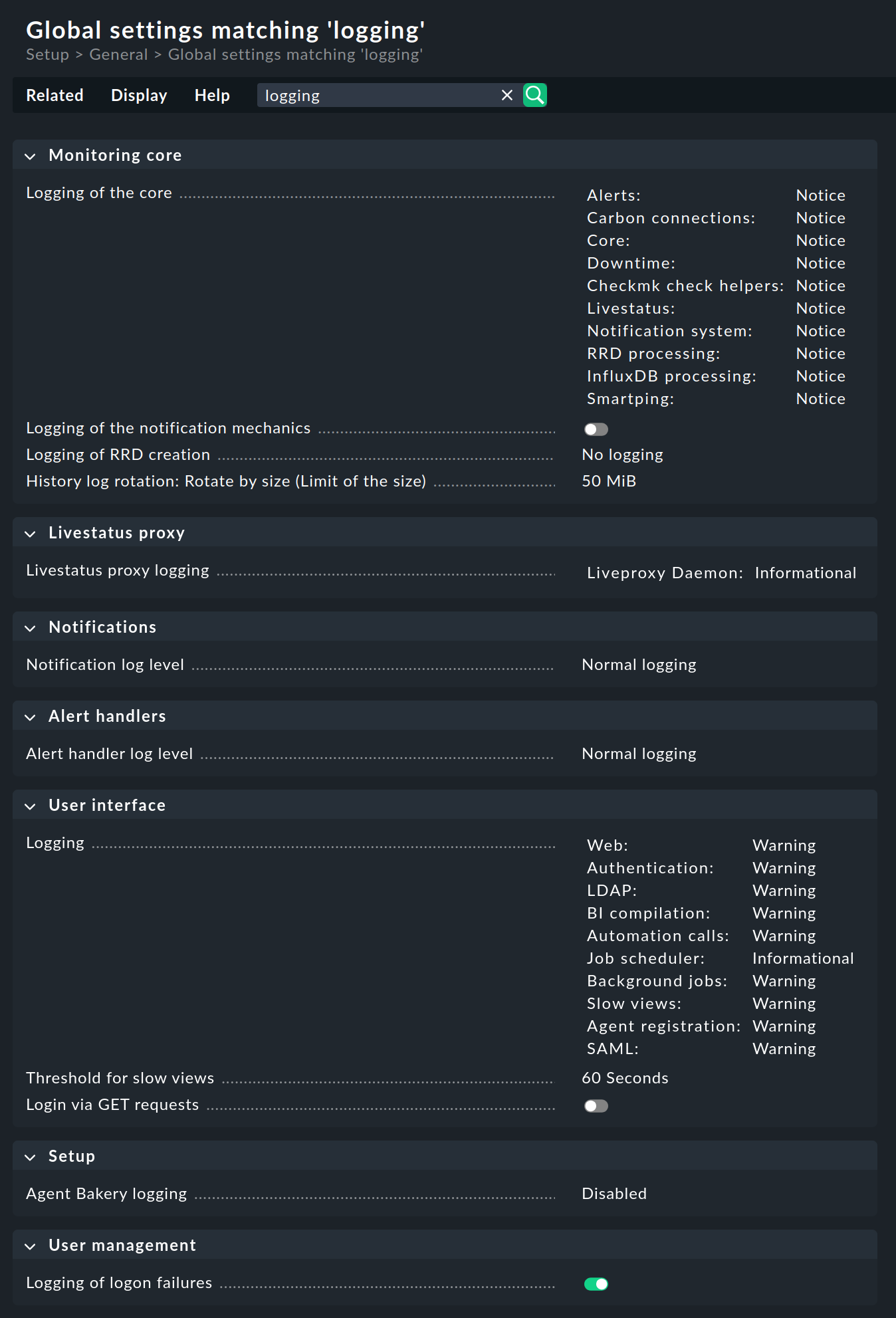Enable the Login via GET requests toggle
The height and width of the screenshot is (1318, 896).
tap(596, 1105)
